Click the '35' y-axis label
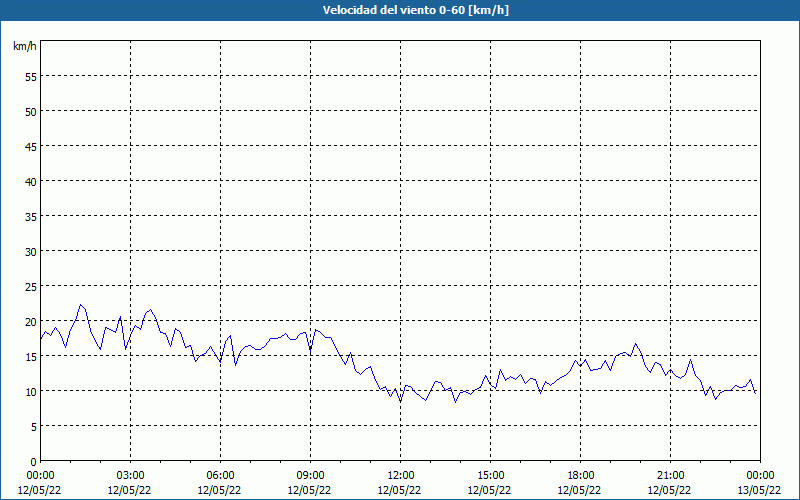The image size is (800, 500). point(31,216)
